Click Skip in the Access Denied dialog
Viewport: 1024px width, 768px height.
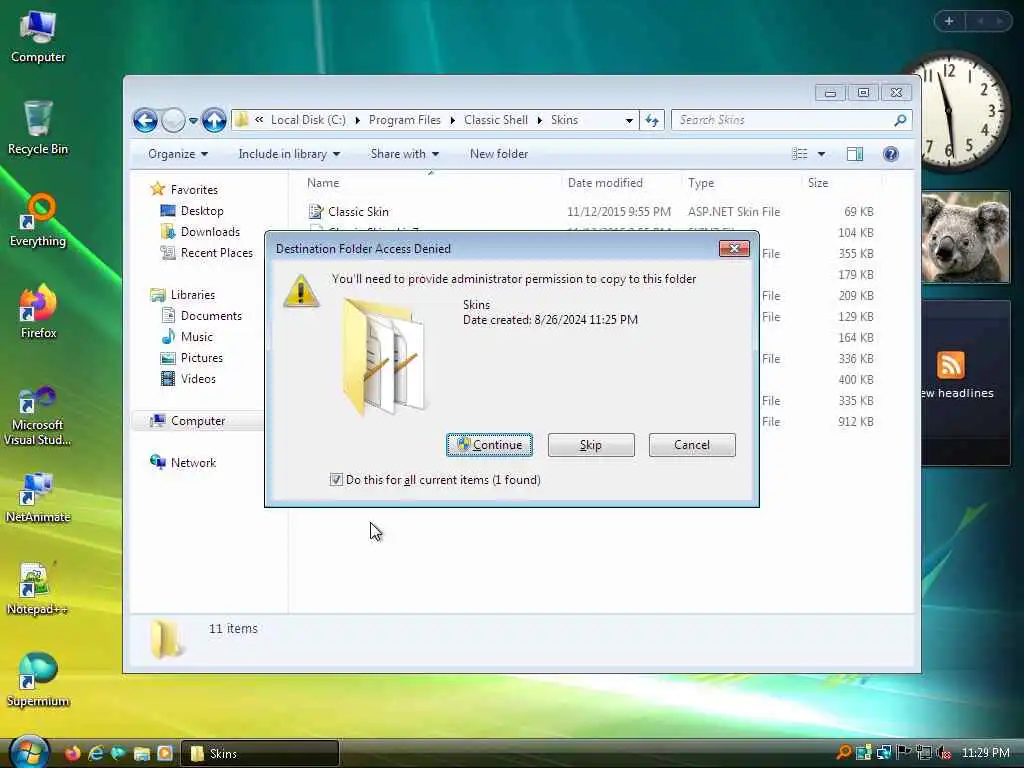pyautogui.click(x=591, y=445)
